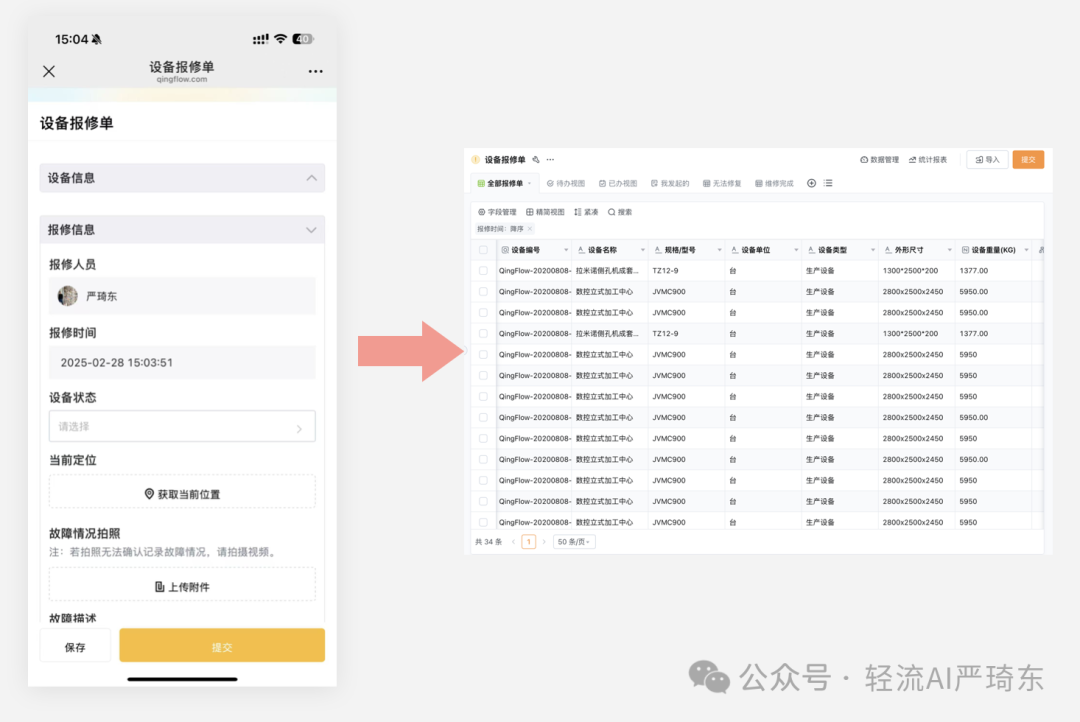
Task: Open 外形尺寸 column dropdown arrow
Action: (950, 250)
